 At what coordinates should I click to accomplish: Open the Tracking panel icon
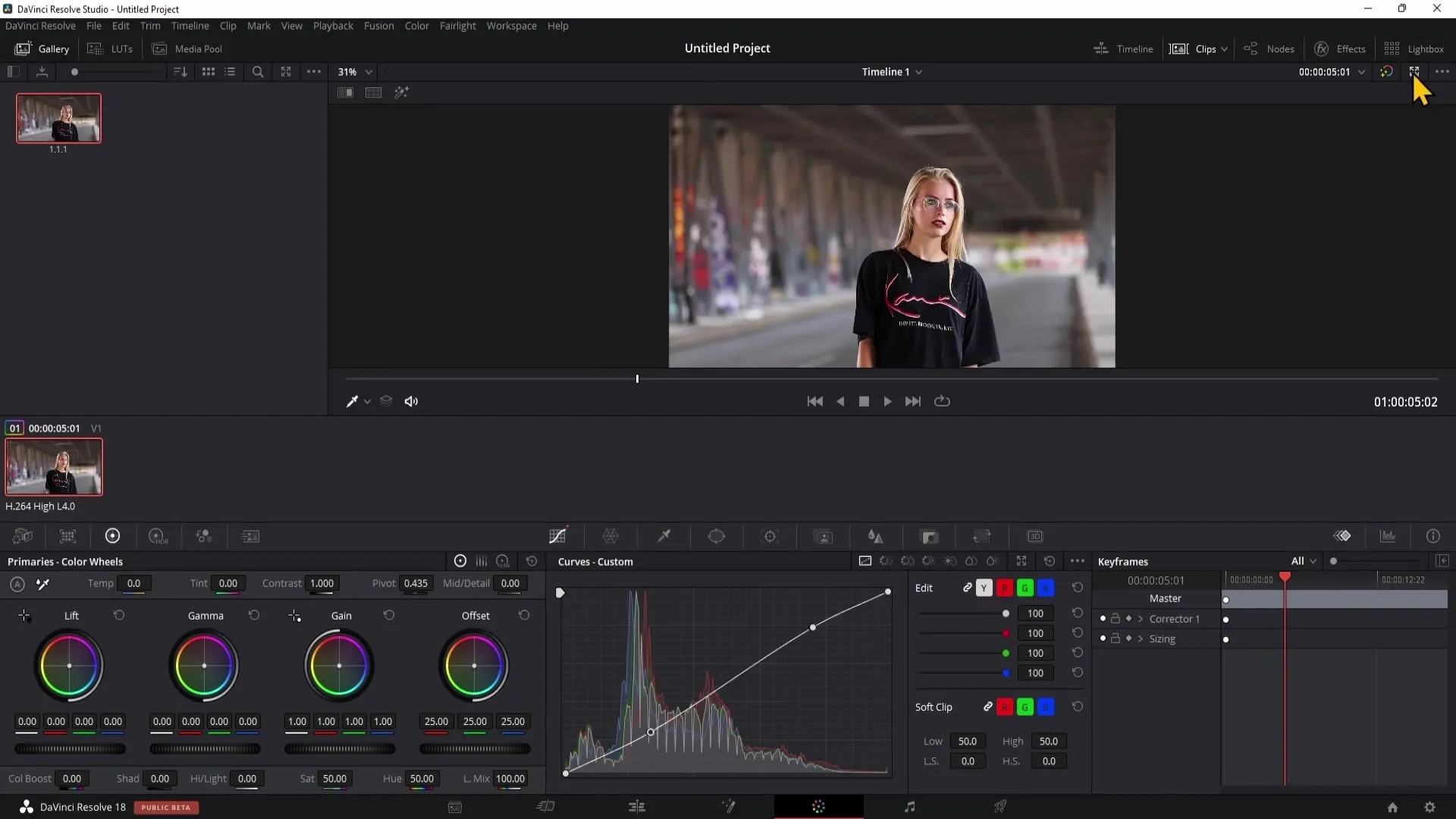(770, 536)
